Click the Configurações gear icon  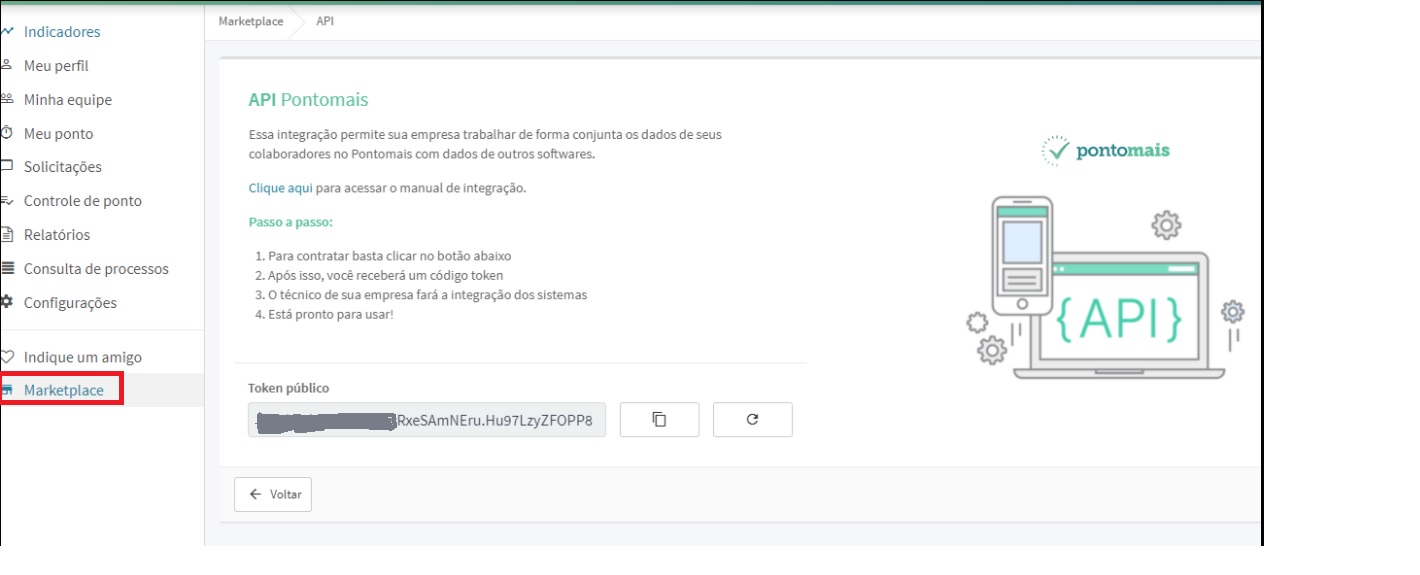click(7, 303)
